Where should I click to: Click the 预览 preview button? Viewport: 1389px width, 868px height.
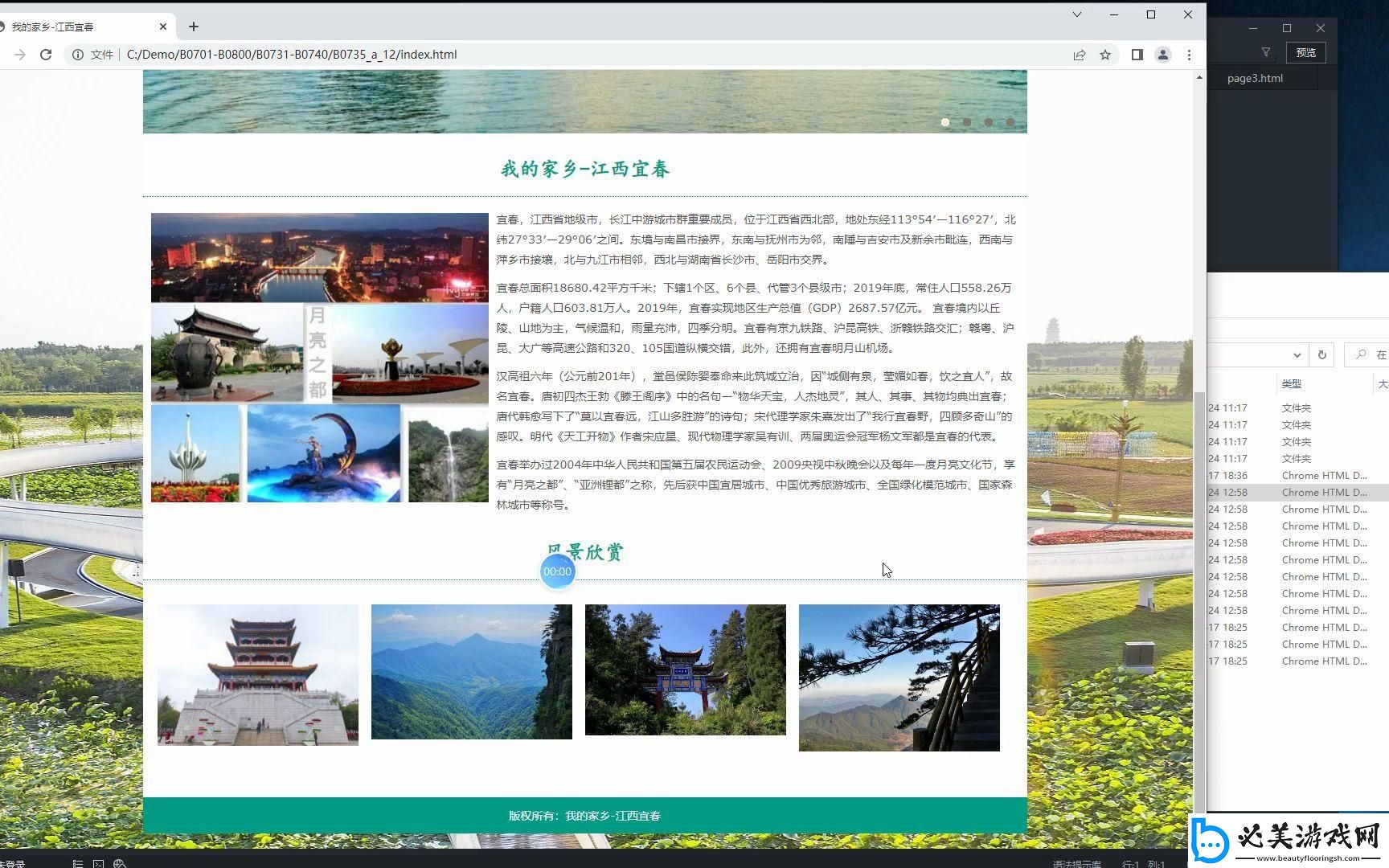point(1305,52)
